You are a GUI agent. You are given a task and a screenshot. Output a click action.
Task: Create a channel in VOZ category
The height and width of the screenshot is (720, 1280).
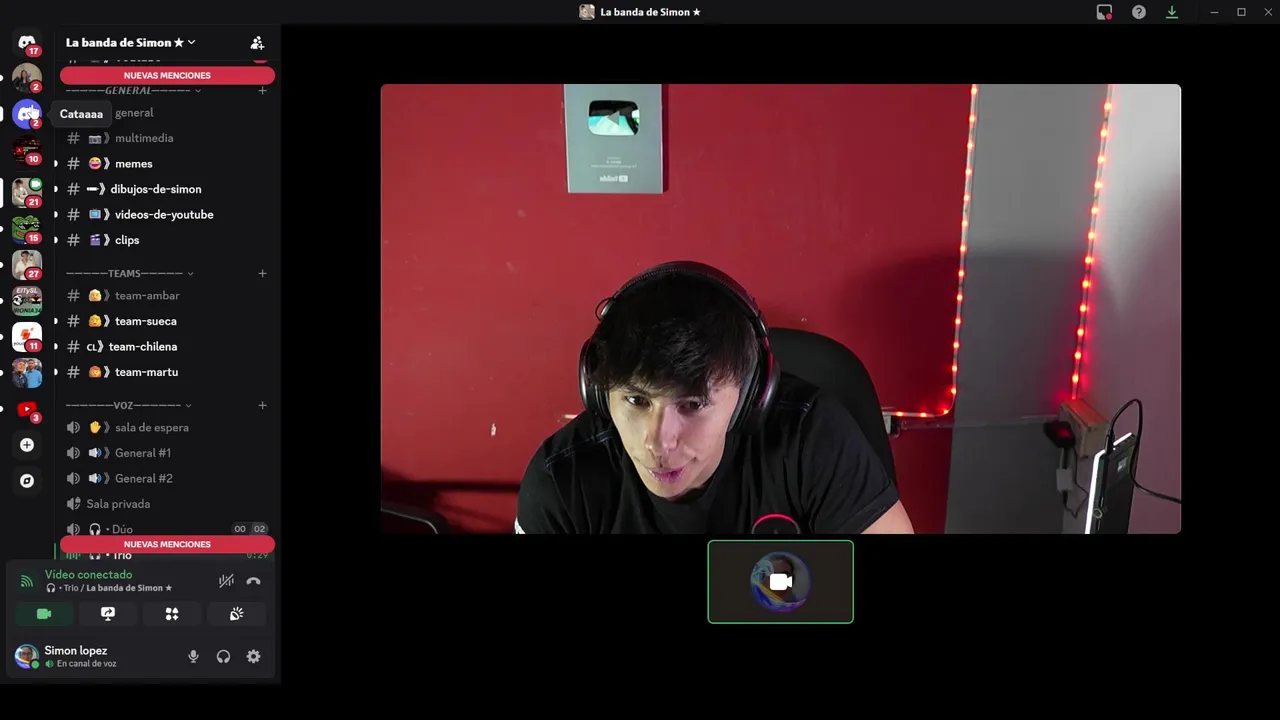click(262, 405)
